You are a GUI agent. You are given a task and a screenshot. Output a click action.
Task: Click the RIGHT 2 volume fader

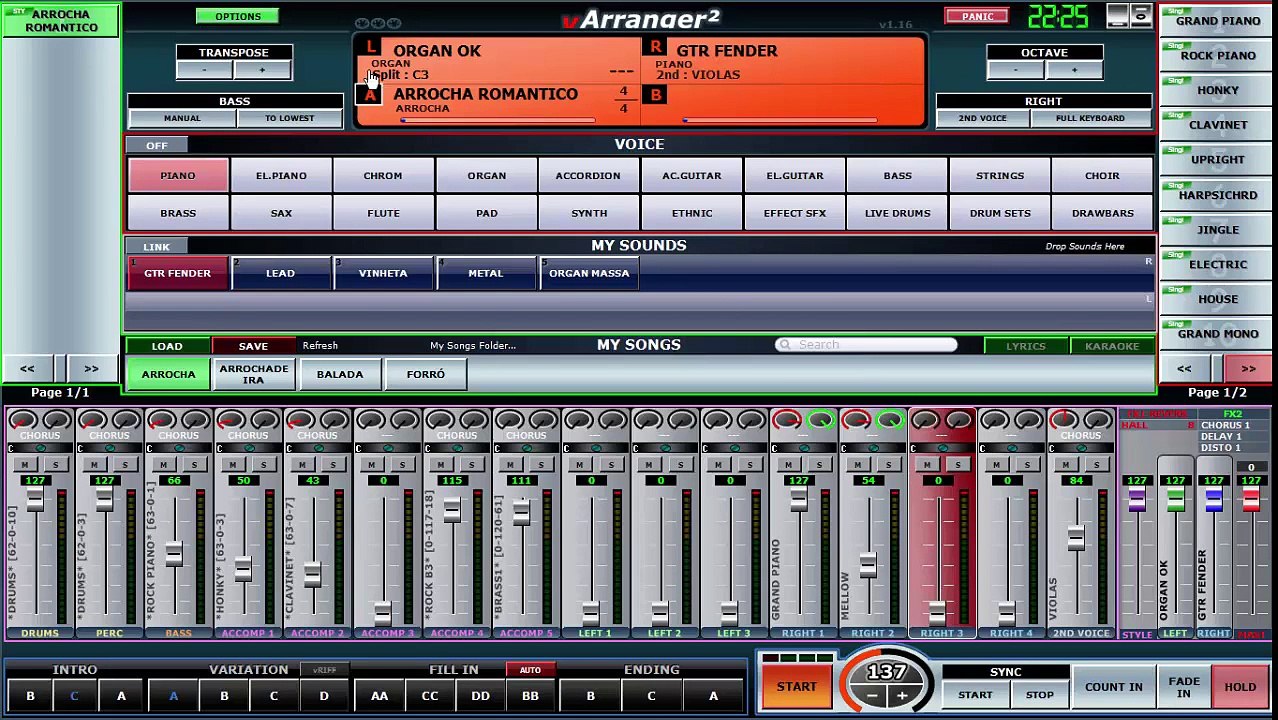click(868, 567)
